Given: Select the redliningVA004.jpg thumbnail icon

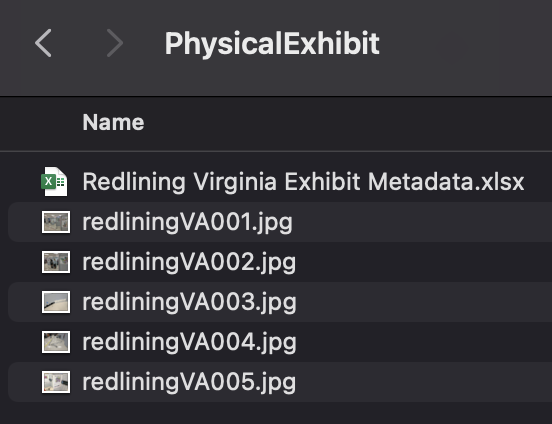Looking at the screenshot, I should click(x=56, y=342).
